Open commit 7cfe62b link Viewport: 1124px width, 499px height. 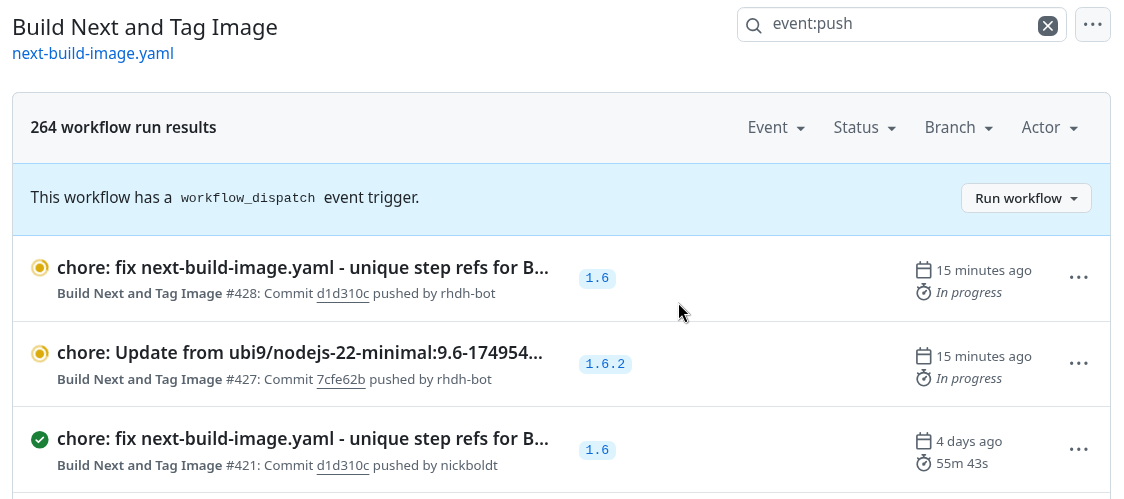(x=341, y=380)
